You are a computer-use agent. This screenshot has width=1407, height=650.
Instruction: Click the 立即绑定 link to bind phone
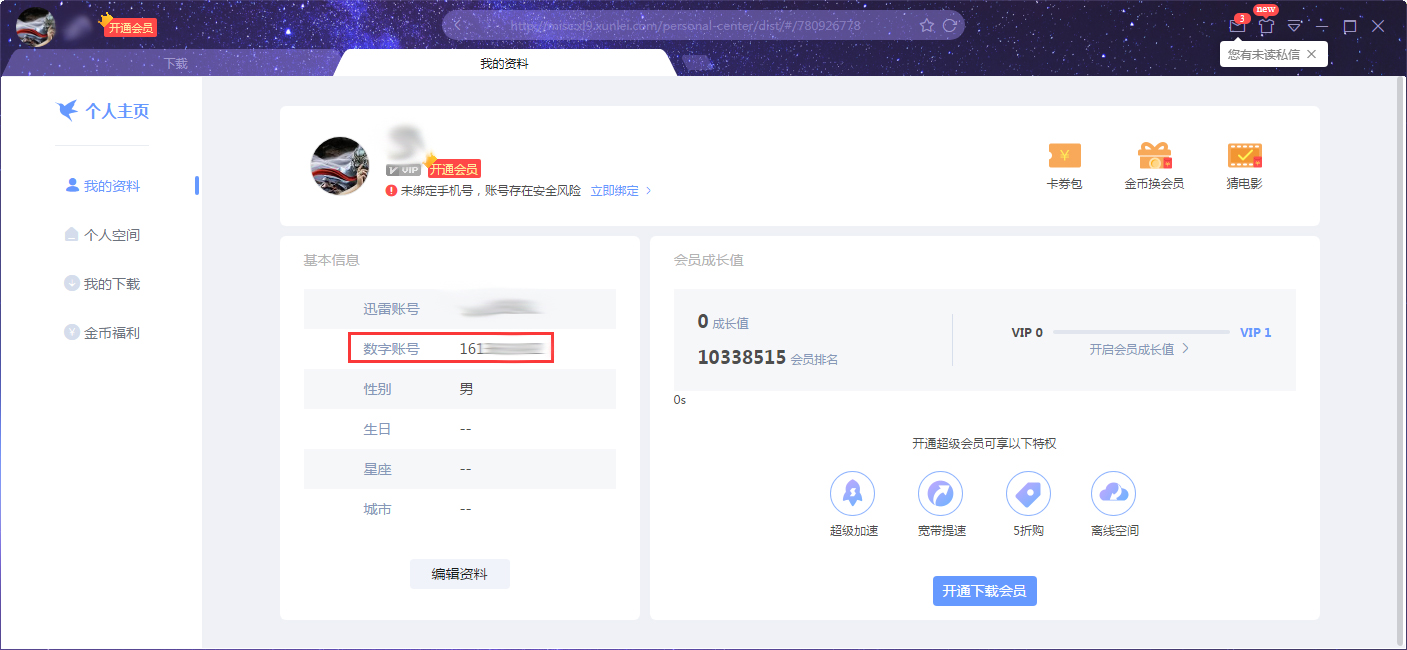615,190
